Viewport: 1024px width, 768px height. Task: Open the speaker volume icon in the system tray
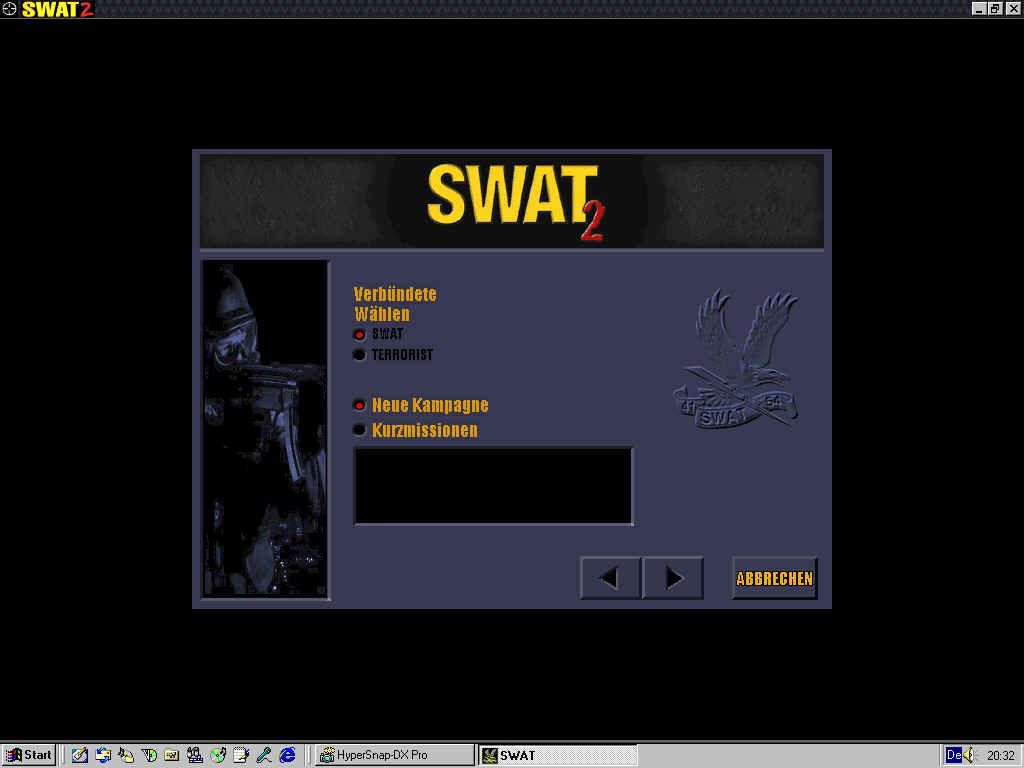[x=966, y=755]
